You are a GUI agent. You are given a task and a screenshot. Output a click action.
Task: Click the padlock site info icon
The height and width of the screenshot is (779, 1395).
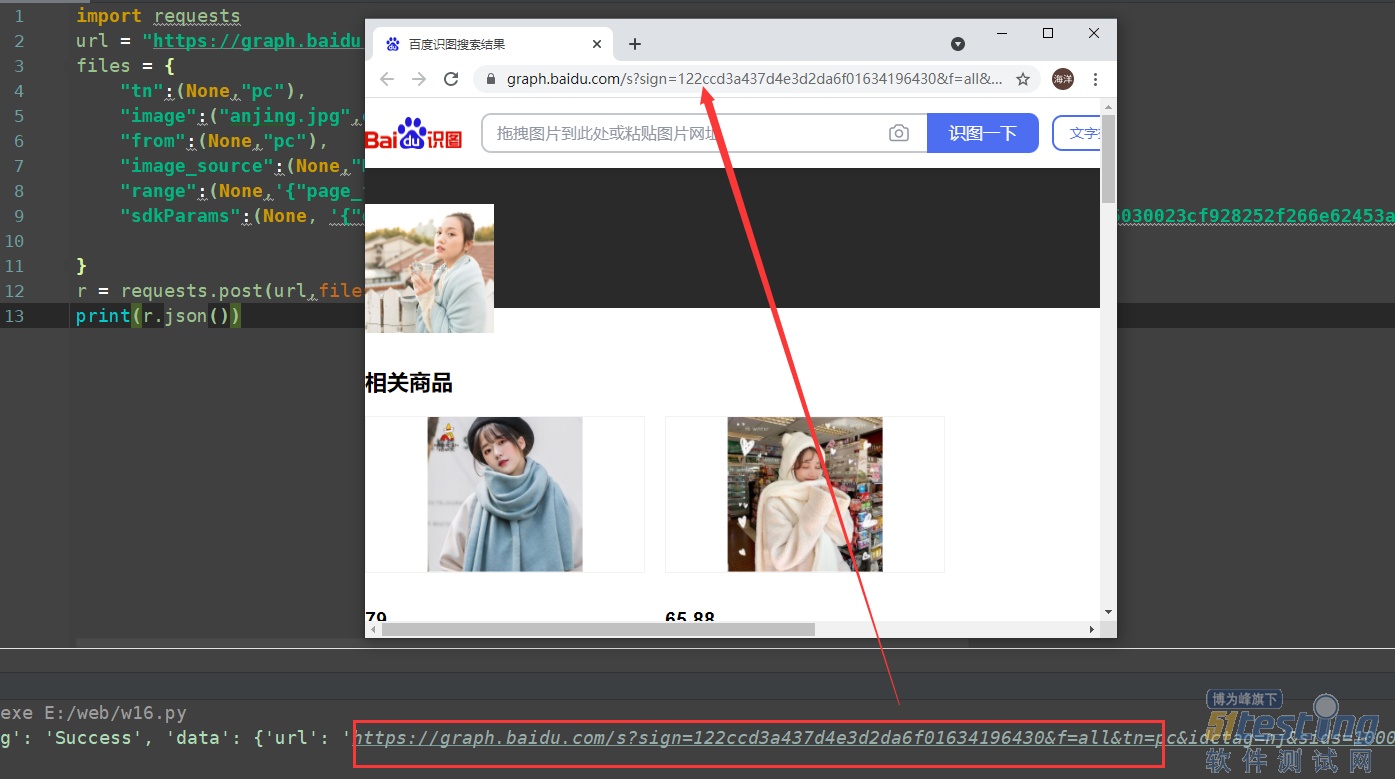(x=490, y=79)
